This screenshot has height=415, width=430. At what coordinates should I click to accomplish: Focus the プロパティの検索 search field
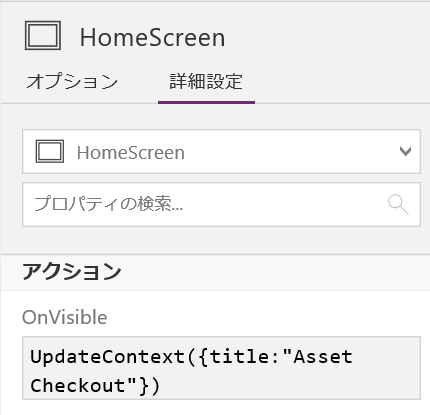point(221,204)
